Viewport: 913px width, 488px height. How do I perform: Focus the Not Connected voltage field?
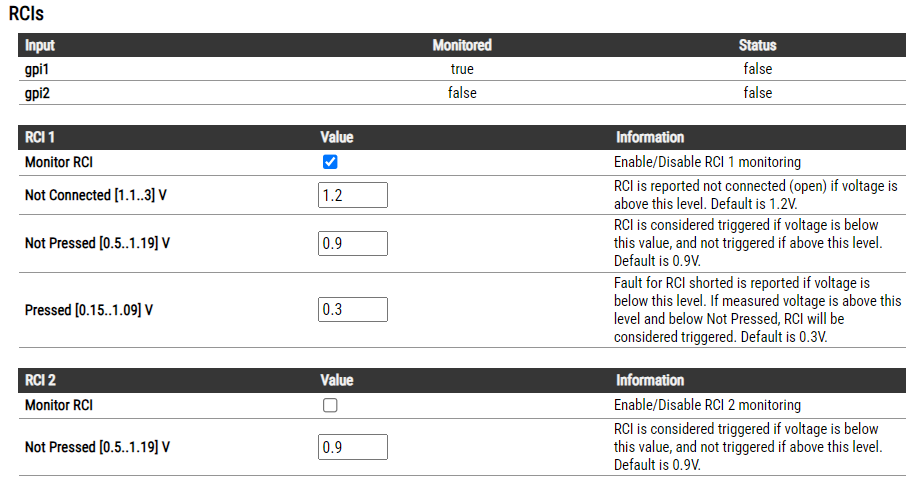tap(352, 195)
